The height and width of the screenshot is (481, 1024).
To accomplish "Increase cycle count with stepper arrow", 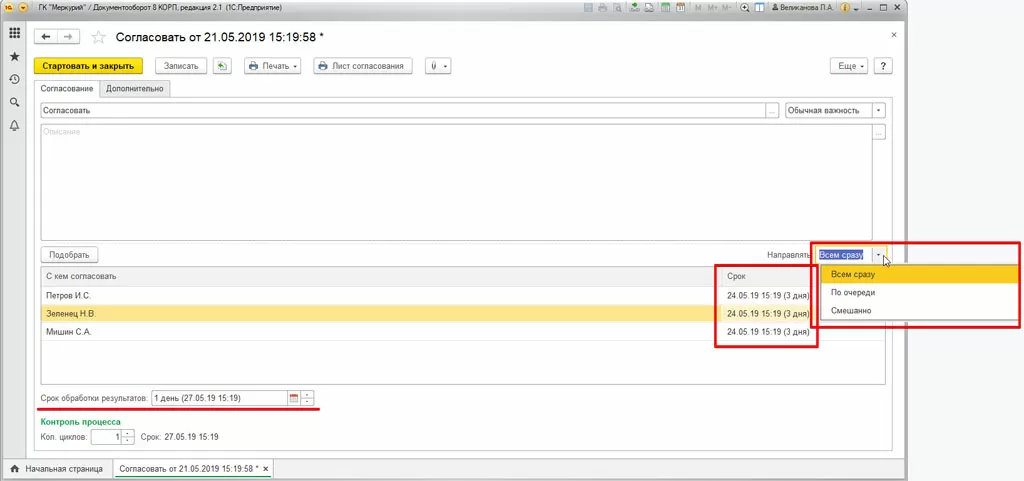I will 129,433.
